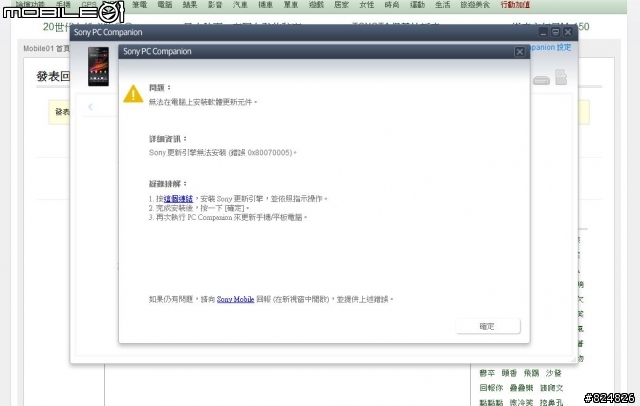The height and width of the screenshot is (406, 640).
Task: Click the grey memory card icon in PC Companion
Action: [x=561, y=77]
